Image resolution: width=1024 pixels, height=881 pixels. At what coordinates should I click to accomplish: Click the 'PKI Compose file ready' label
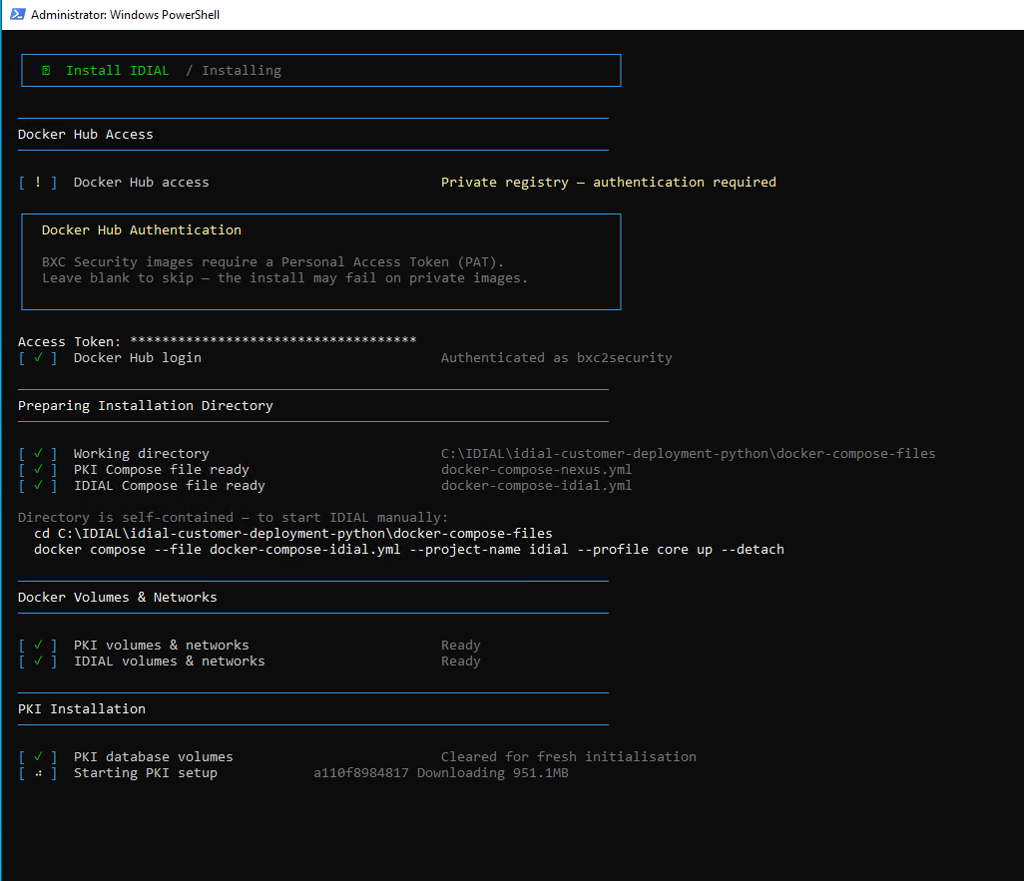coord(161,470)
